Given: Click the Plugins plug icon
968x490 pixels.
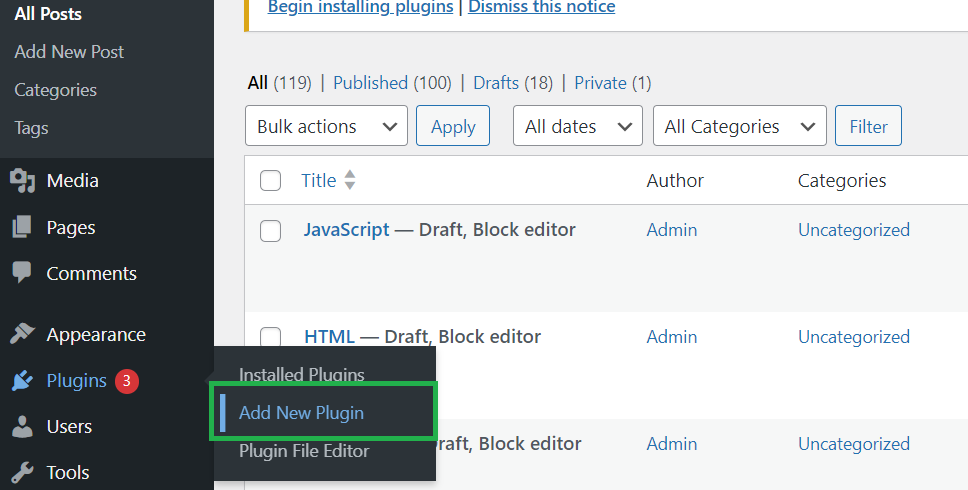Looking at the screenshot, I should (x=22, y=381).
